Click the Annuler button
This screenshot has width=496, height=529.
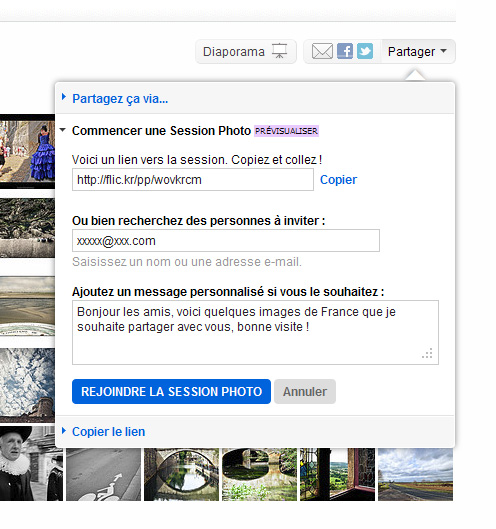coord(305,391)
